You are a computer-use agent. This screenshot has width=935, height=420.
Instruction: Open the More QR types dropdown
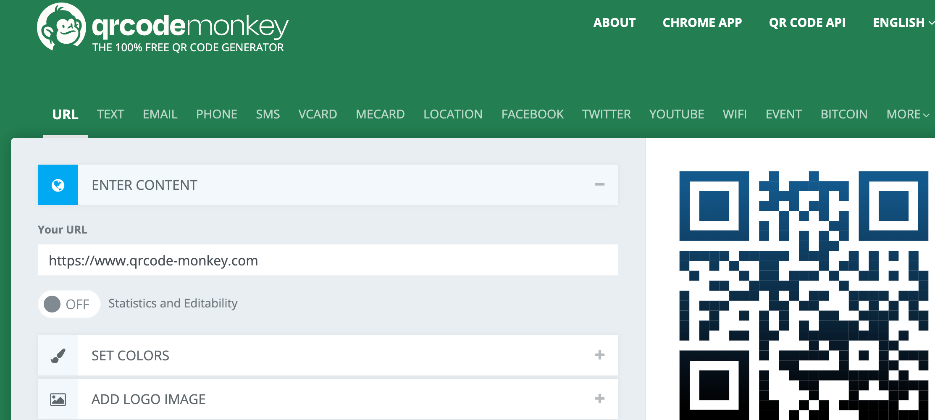coord(907,114)
